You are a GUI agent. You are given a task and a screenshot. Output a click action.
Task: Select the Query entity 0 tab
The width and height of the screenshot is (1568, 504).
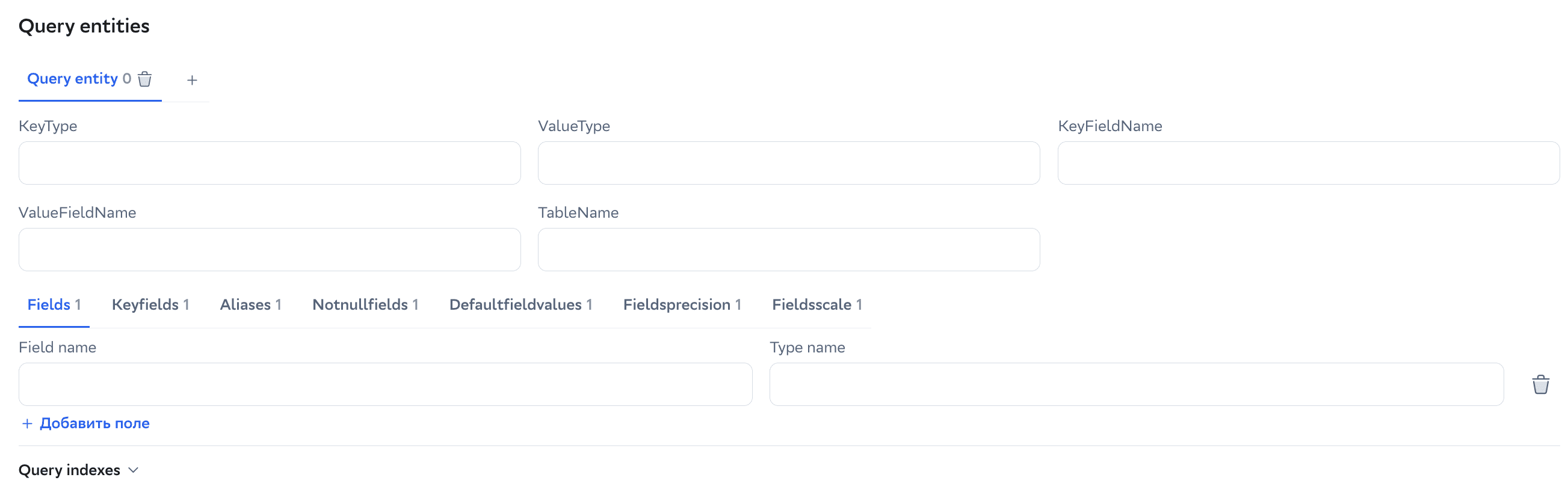(73, 79)
